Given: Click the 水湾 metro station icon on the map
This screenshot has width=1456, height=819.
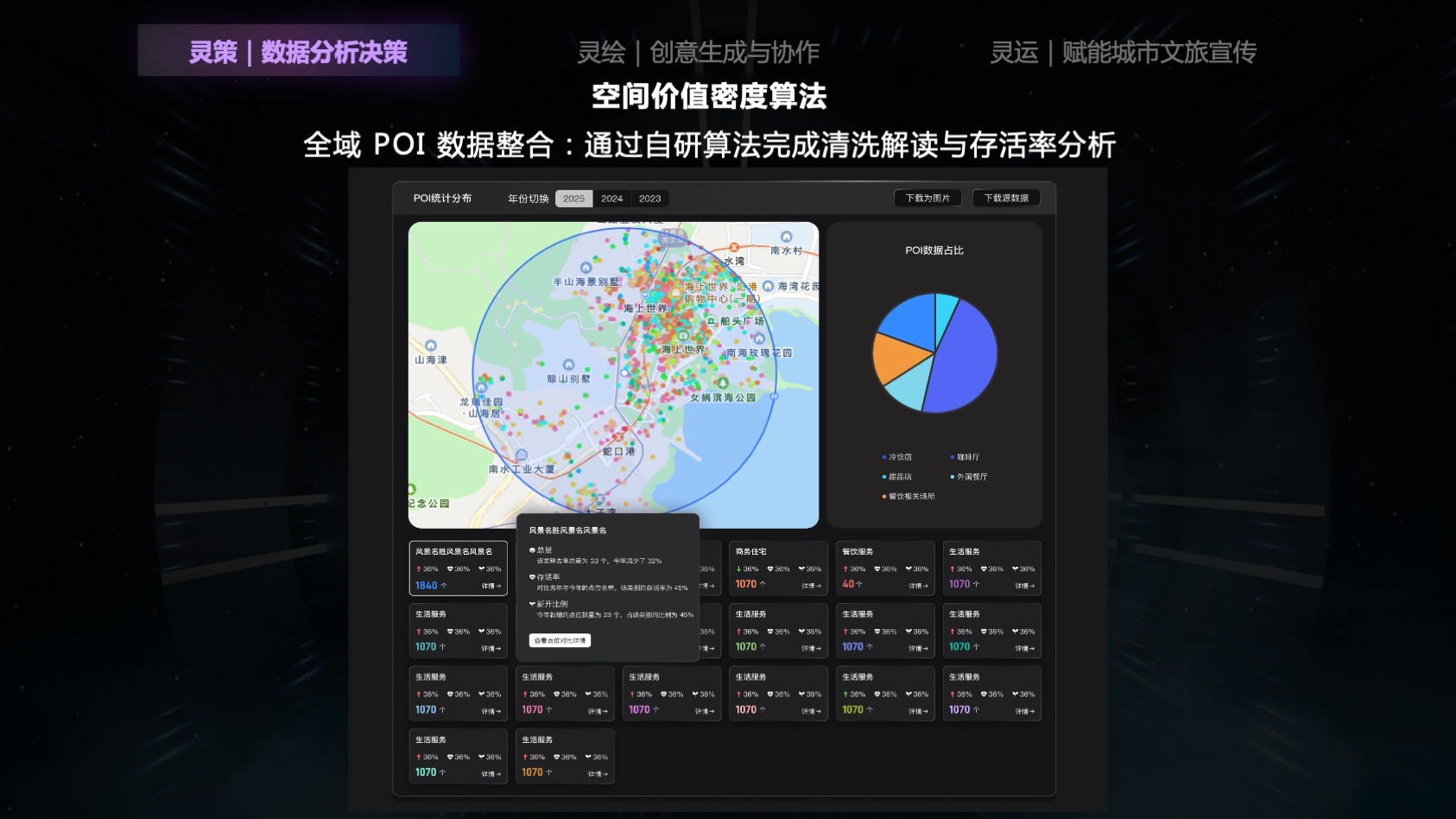Looking at the screenshot, I should click(734, 248).
